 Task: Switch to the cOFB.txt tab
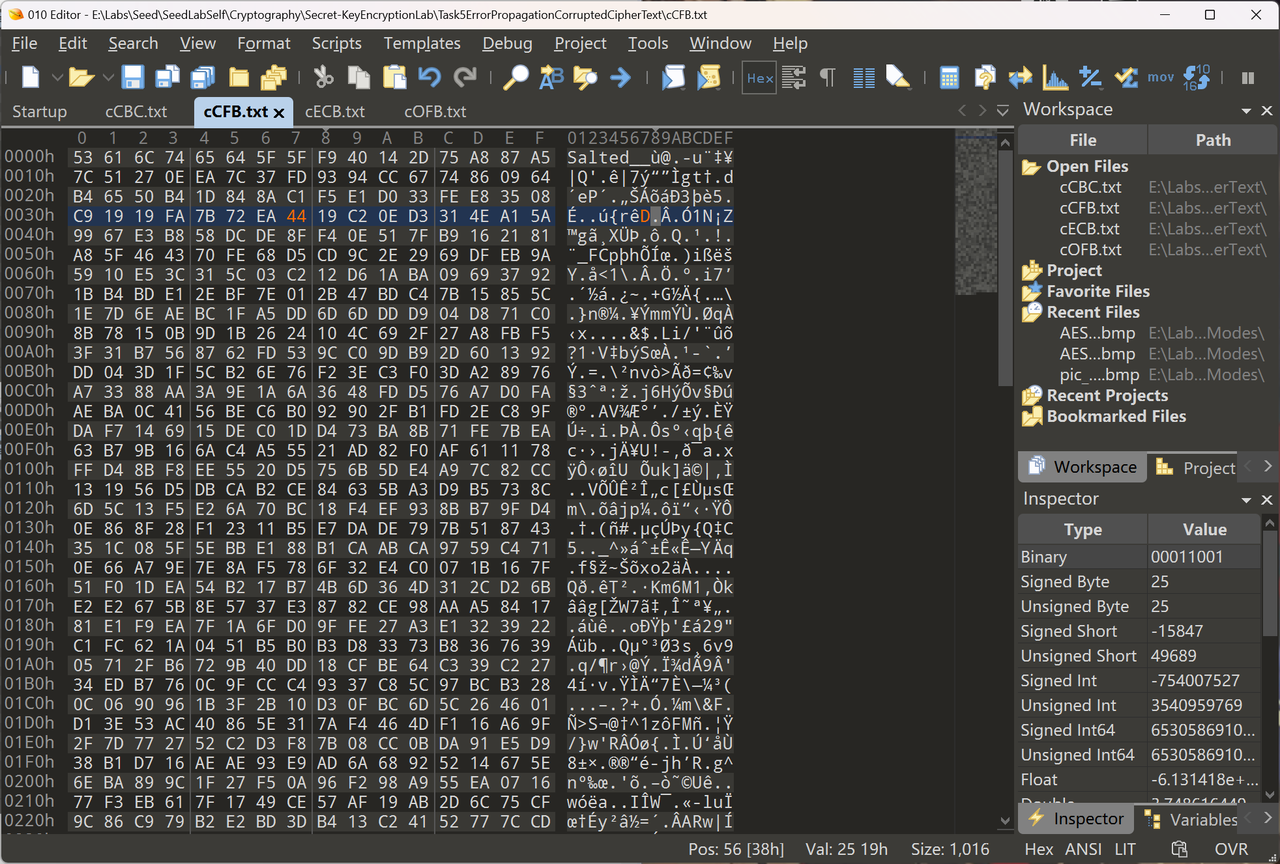coord(435,111)
